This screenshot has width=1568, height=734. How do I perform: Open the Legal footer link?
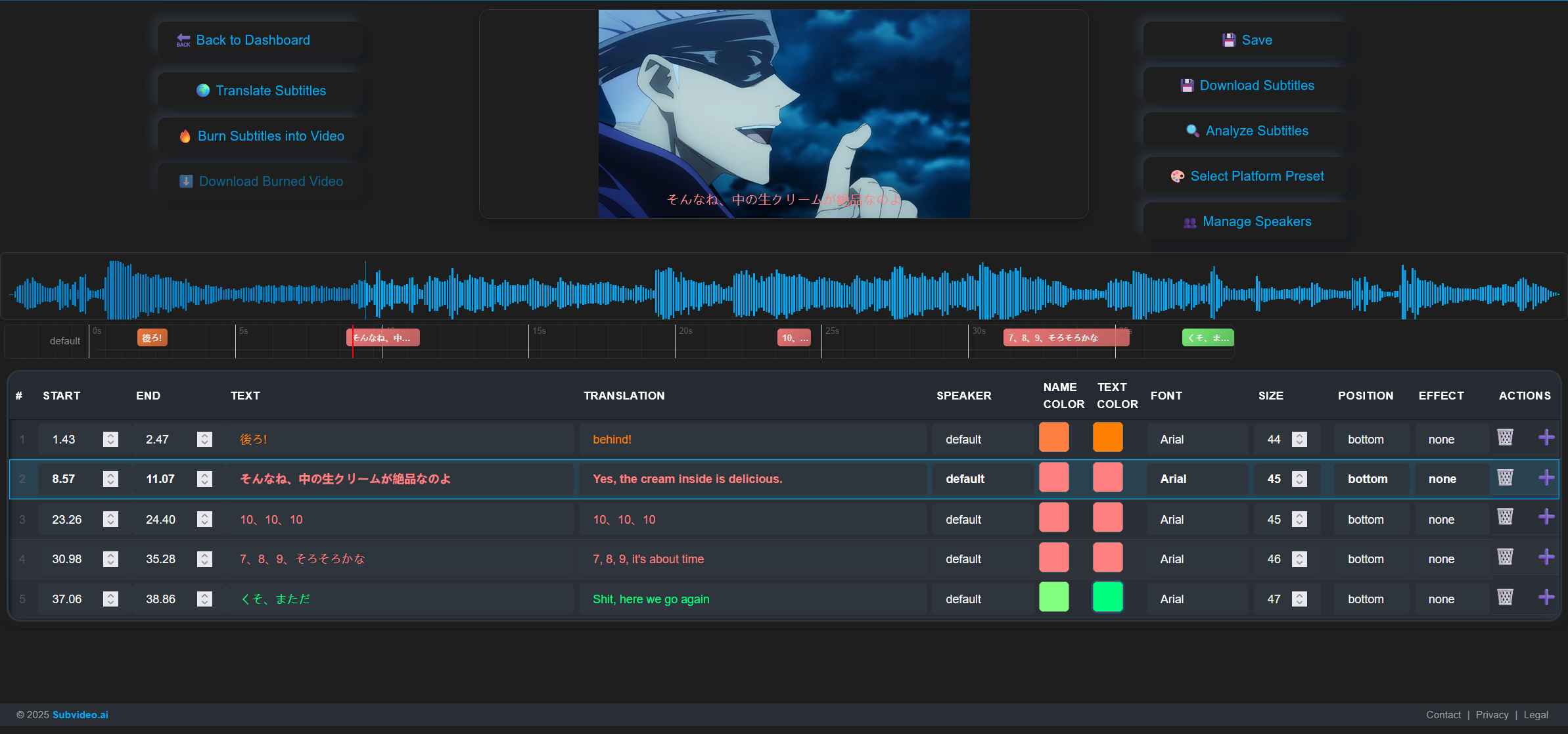tap(1536, 715)
